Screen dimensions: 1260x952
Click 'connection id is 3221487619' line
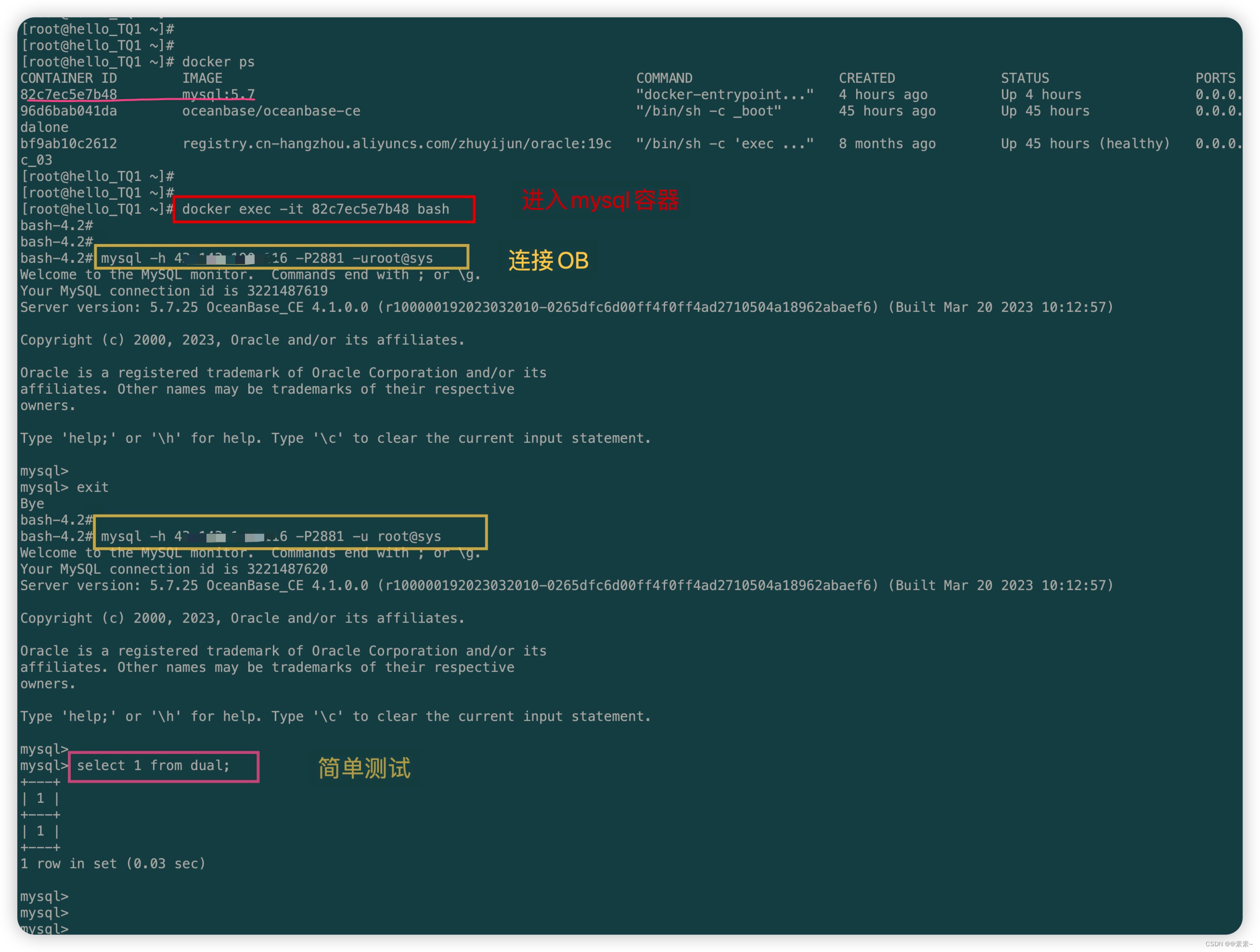[x=174, y=291]
